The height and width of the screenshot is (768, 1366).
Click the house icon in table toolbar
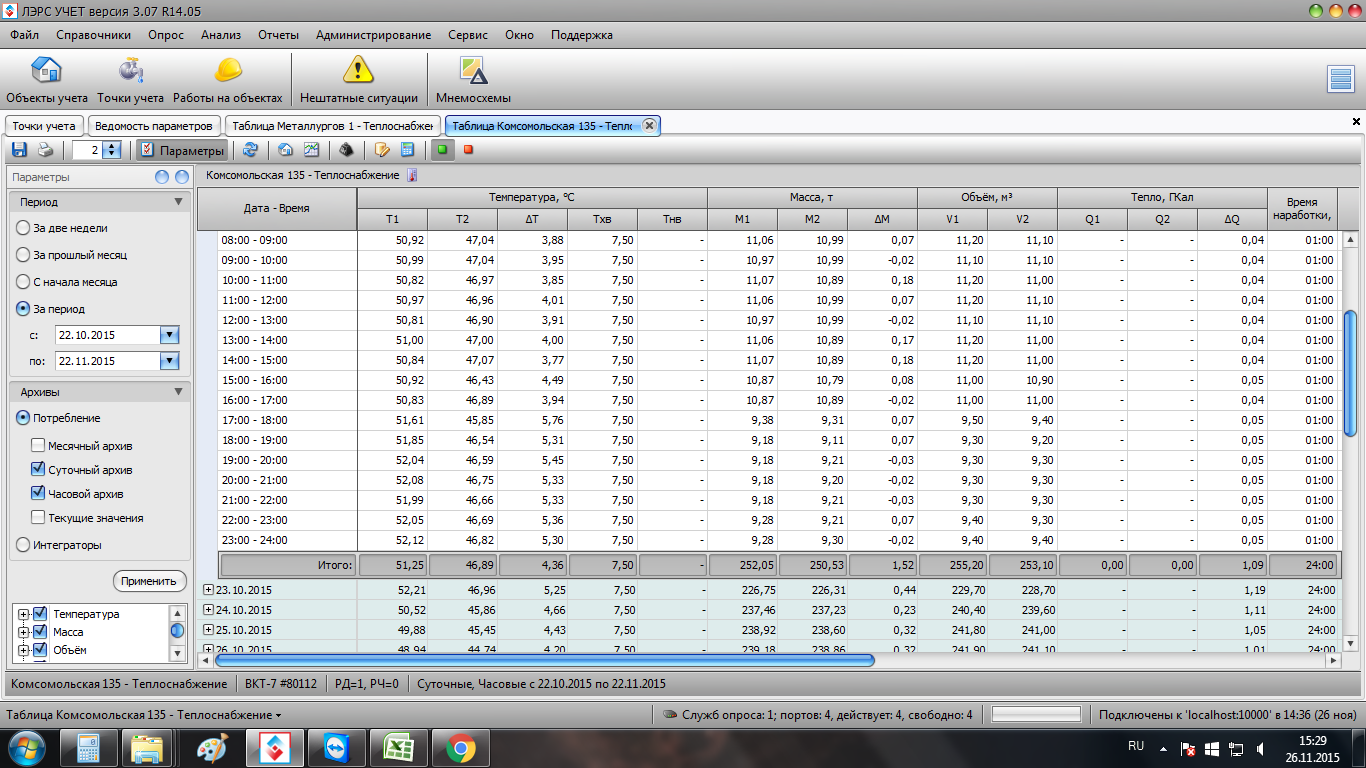[x=285, y=150]
